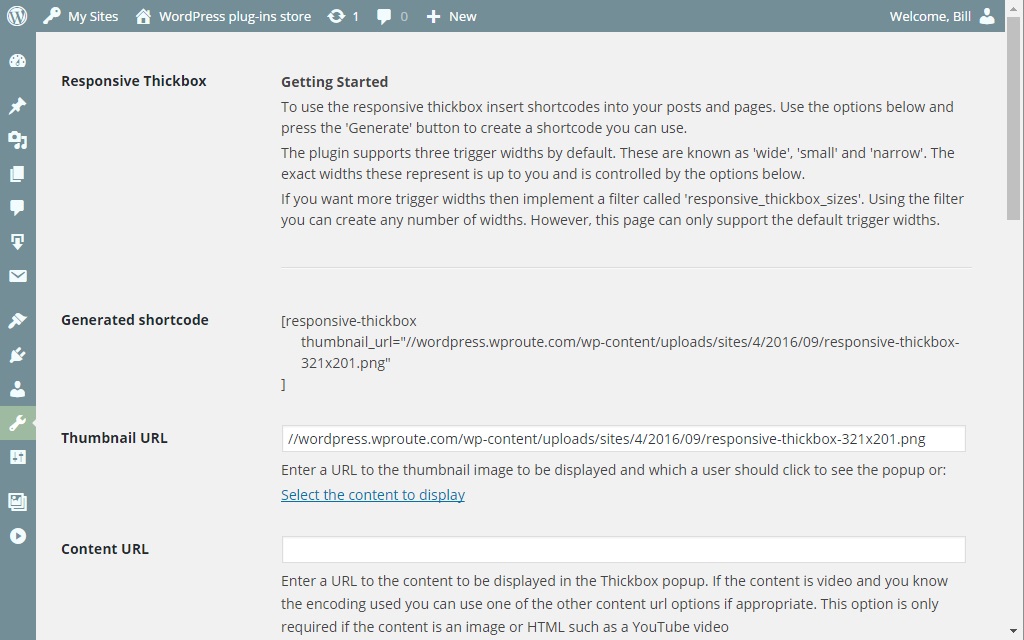
Task: Click the Getting Started heading
Action: click(334, 82)
